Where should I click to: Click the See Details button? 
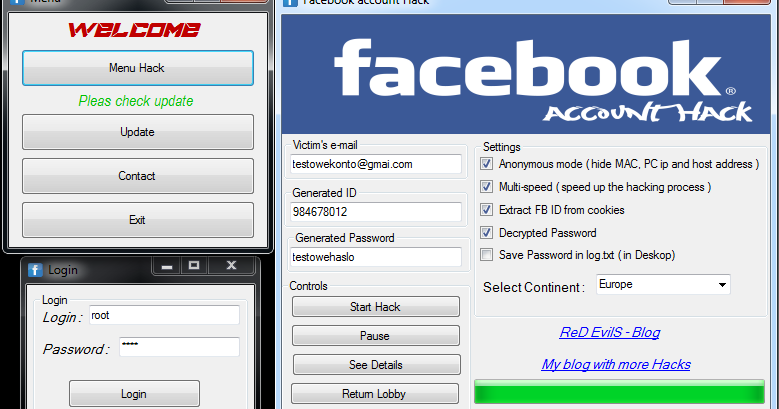376,365
